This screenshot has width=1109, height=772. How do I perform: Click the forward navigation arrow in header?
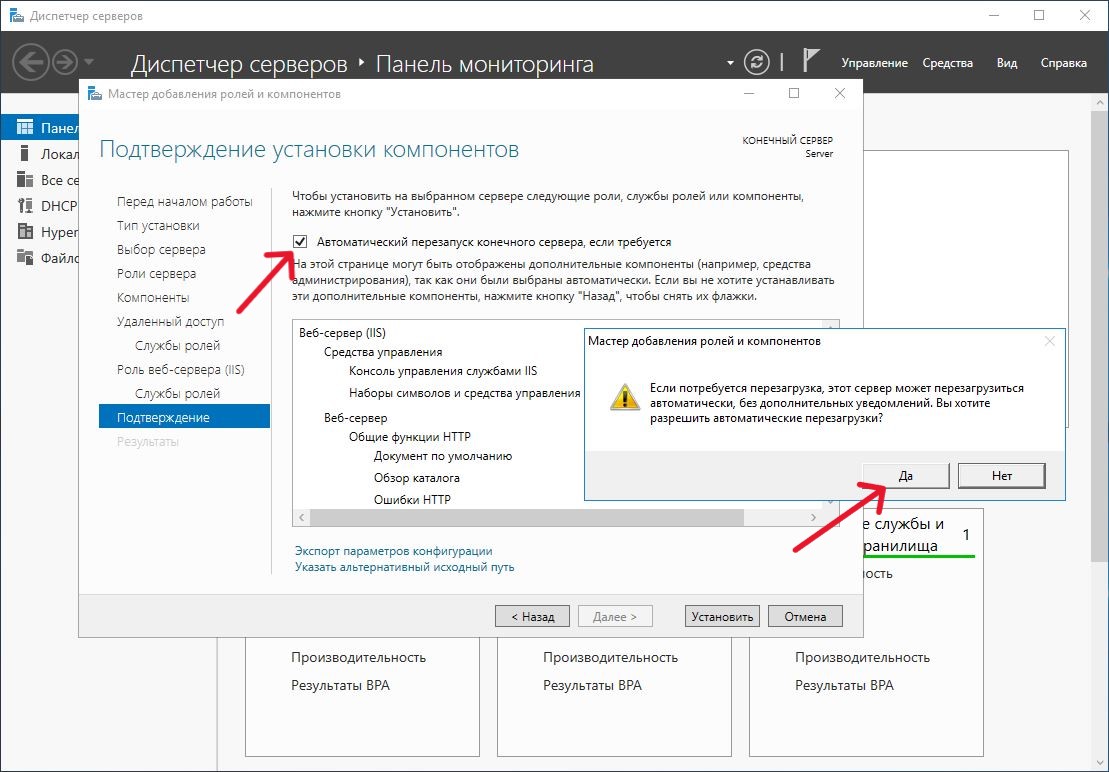pos(65,63)
